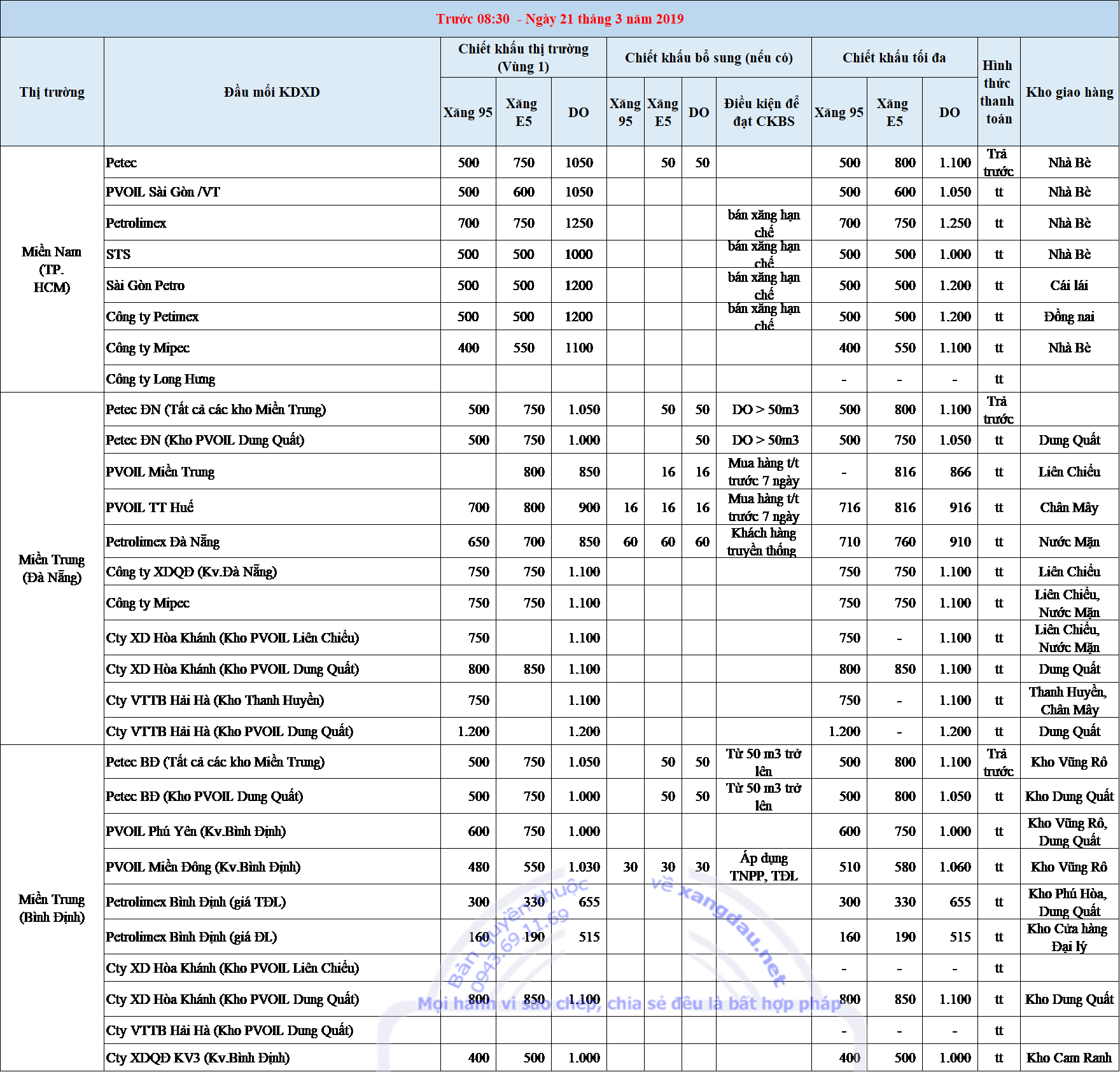Click 'Cty VTTB Hải Hà (Kho Thanh Huyền)'

coord(272,700)
